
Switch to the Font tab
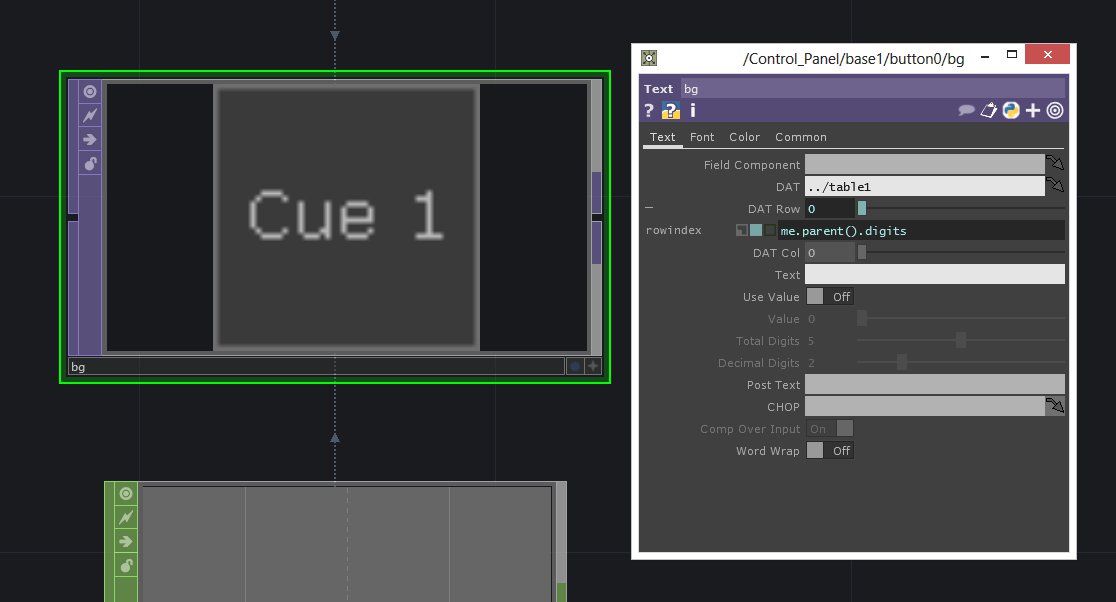pos(702,137)
